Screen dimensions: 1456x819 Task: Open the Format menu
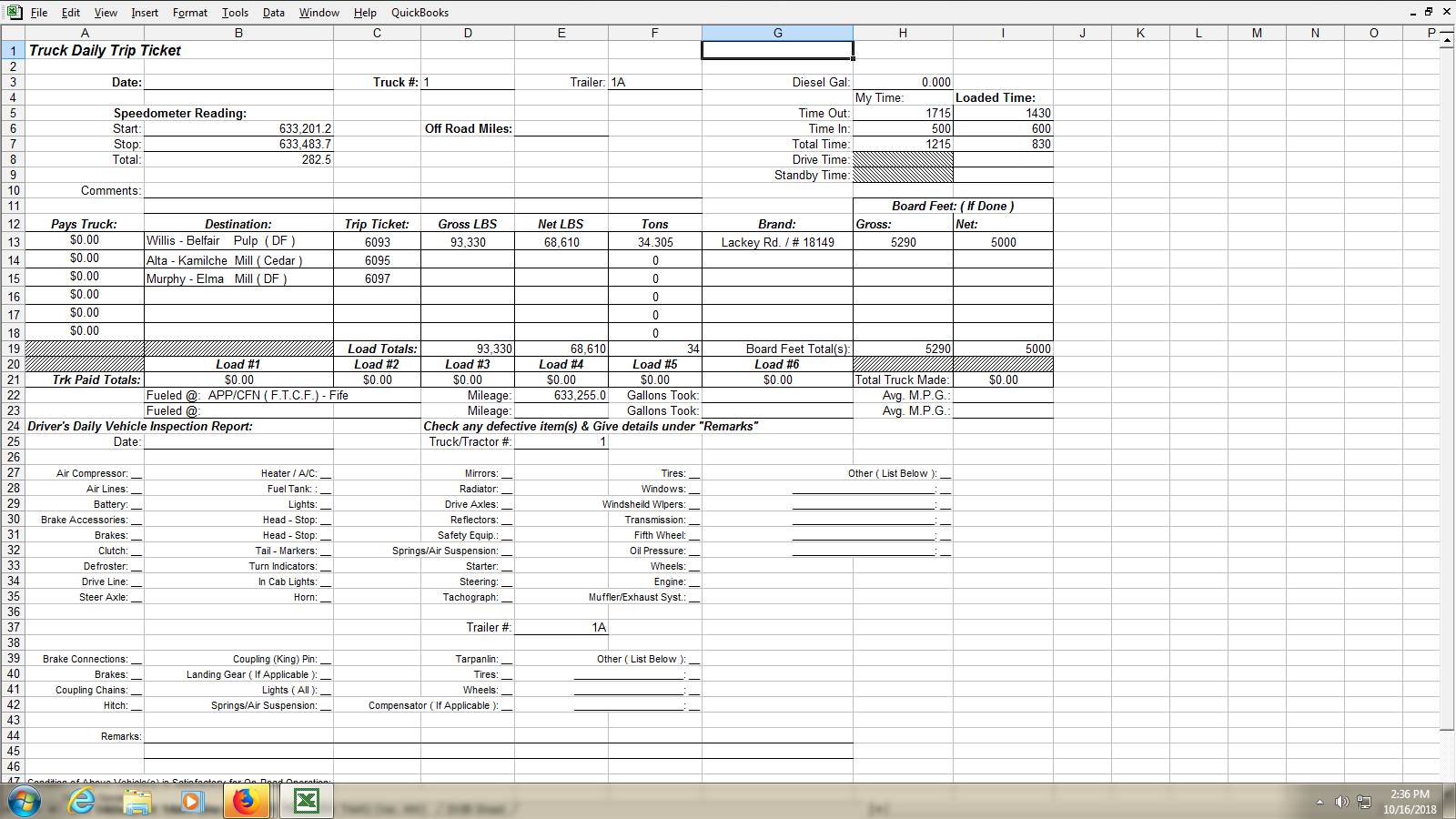189,13
